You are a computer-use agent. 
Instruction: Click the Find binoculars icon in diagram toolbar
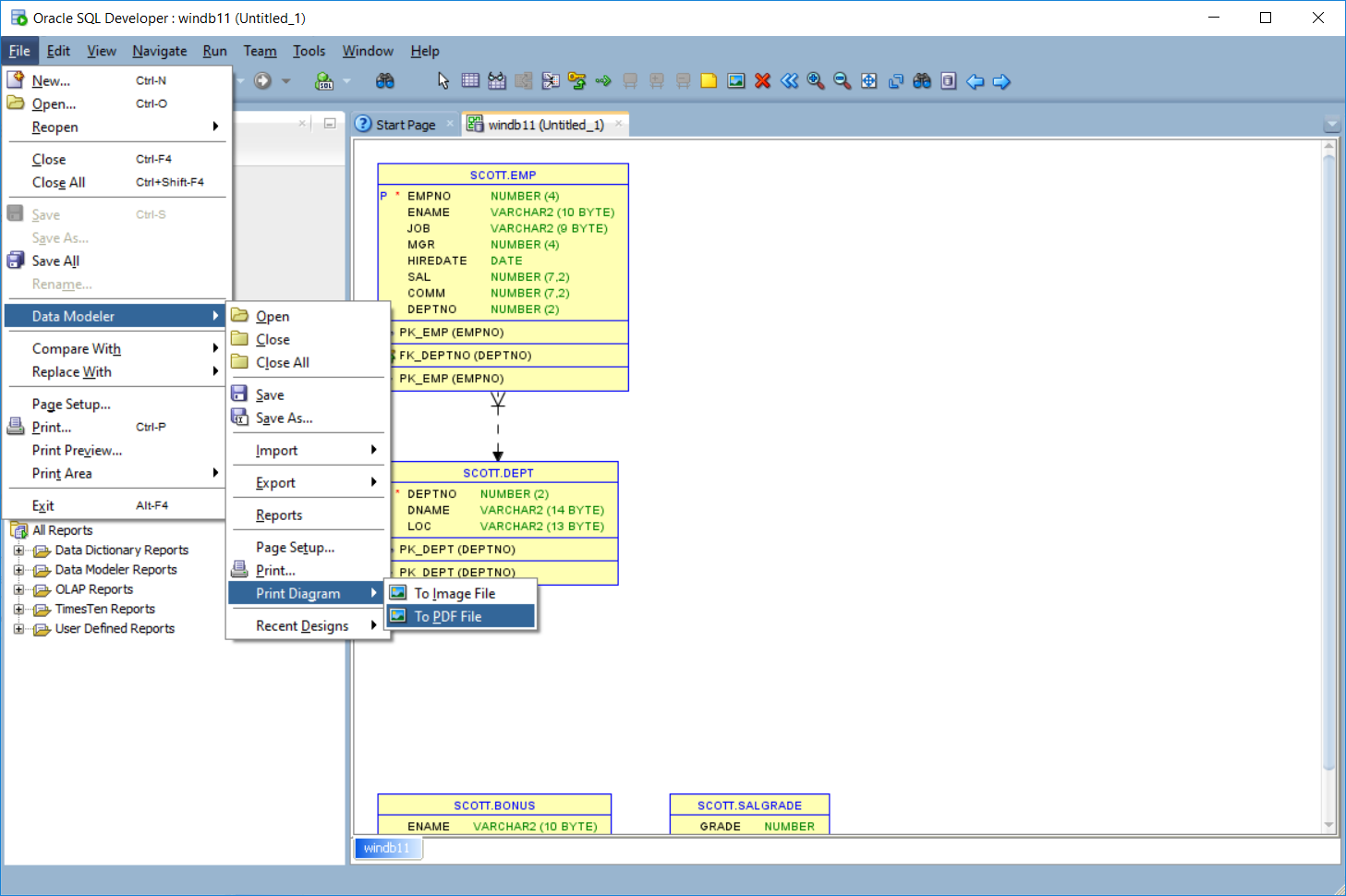922,81
